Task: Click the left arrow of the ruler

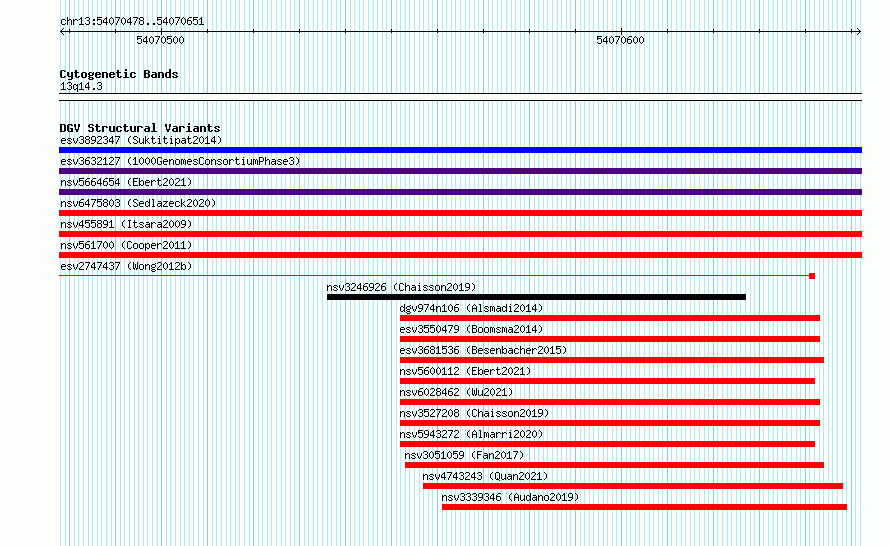Action: (x=63, y=32)
